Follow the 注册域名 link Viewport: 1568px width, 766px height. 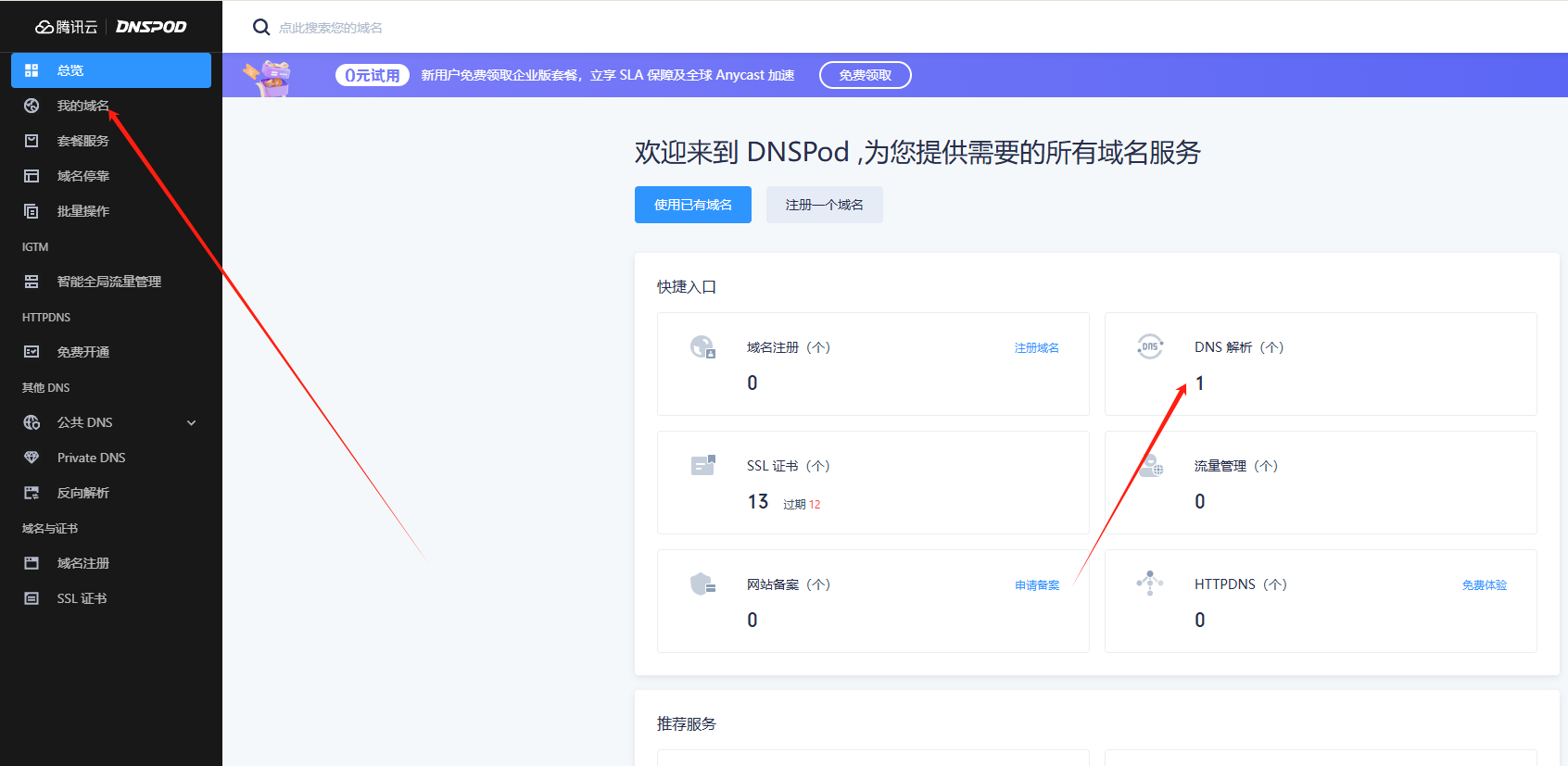tap(1037, 347)
